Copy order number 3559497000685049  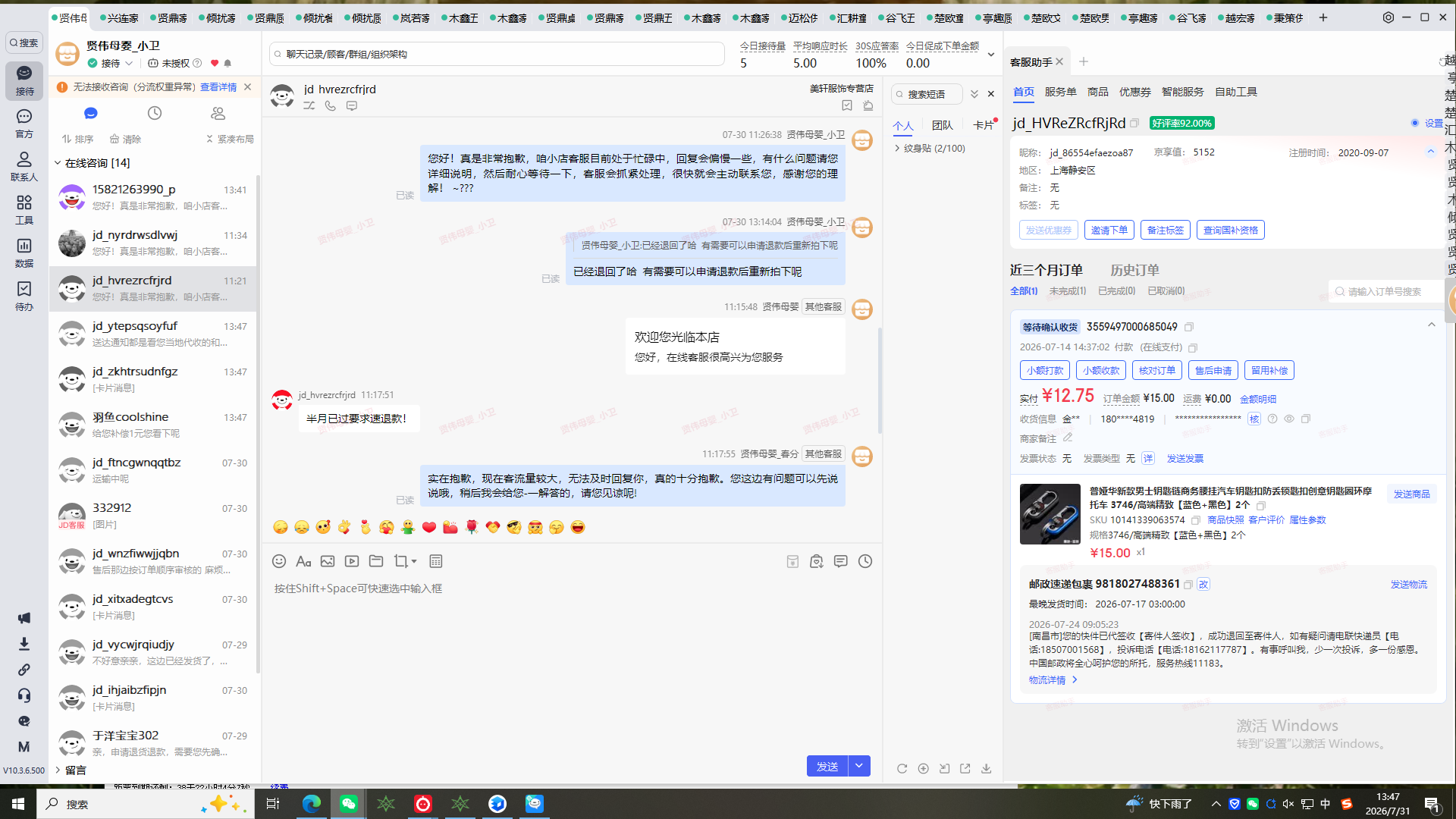tap(1189, 327)
